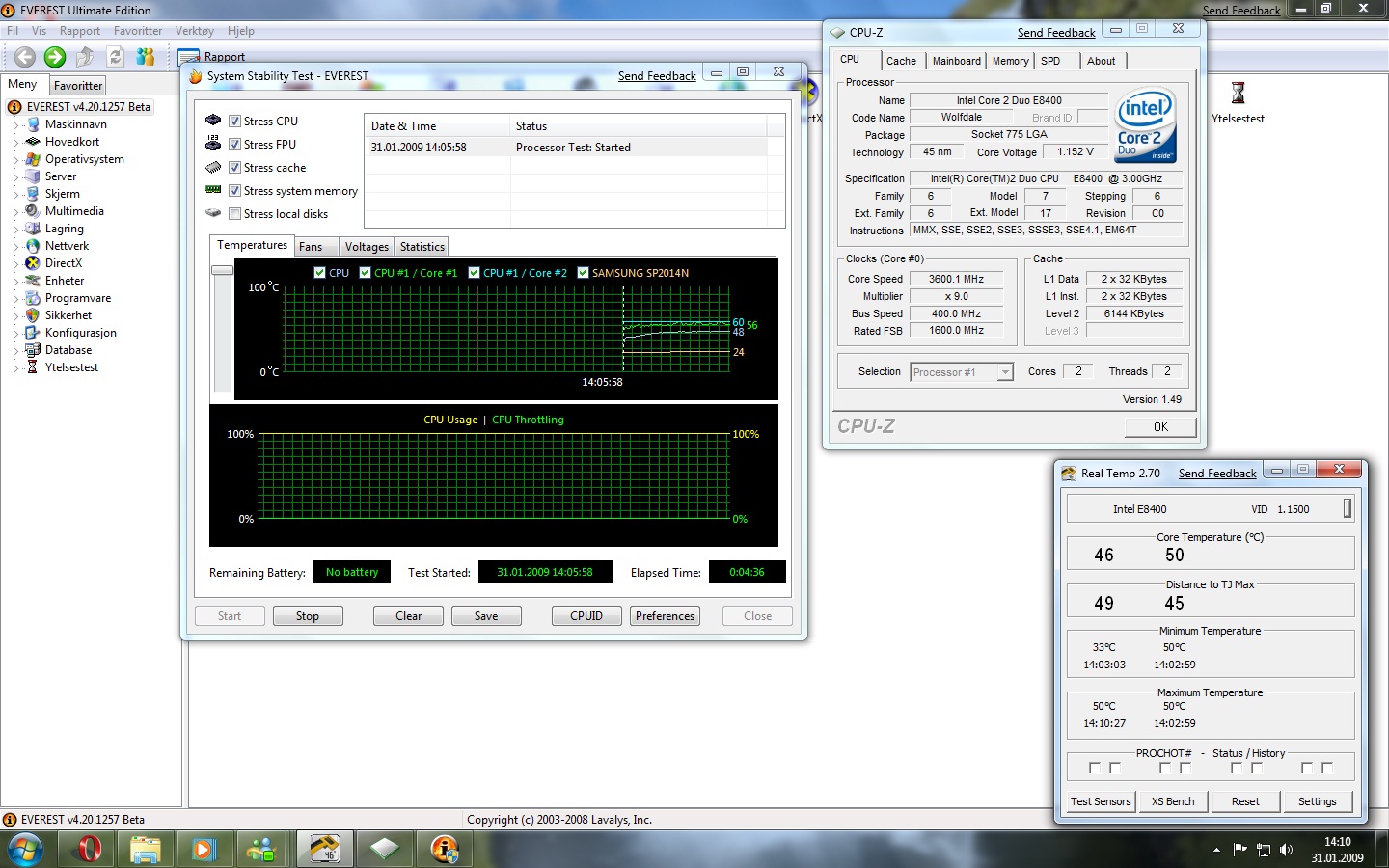Click Test Sensors in Real Temp

point(1101,801)
